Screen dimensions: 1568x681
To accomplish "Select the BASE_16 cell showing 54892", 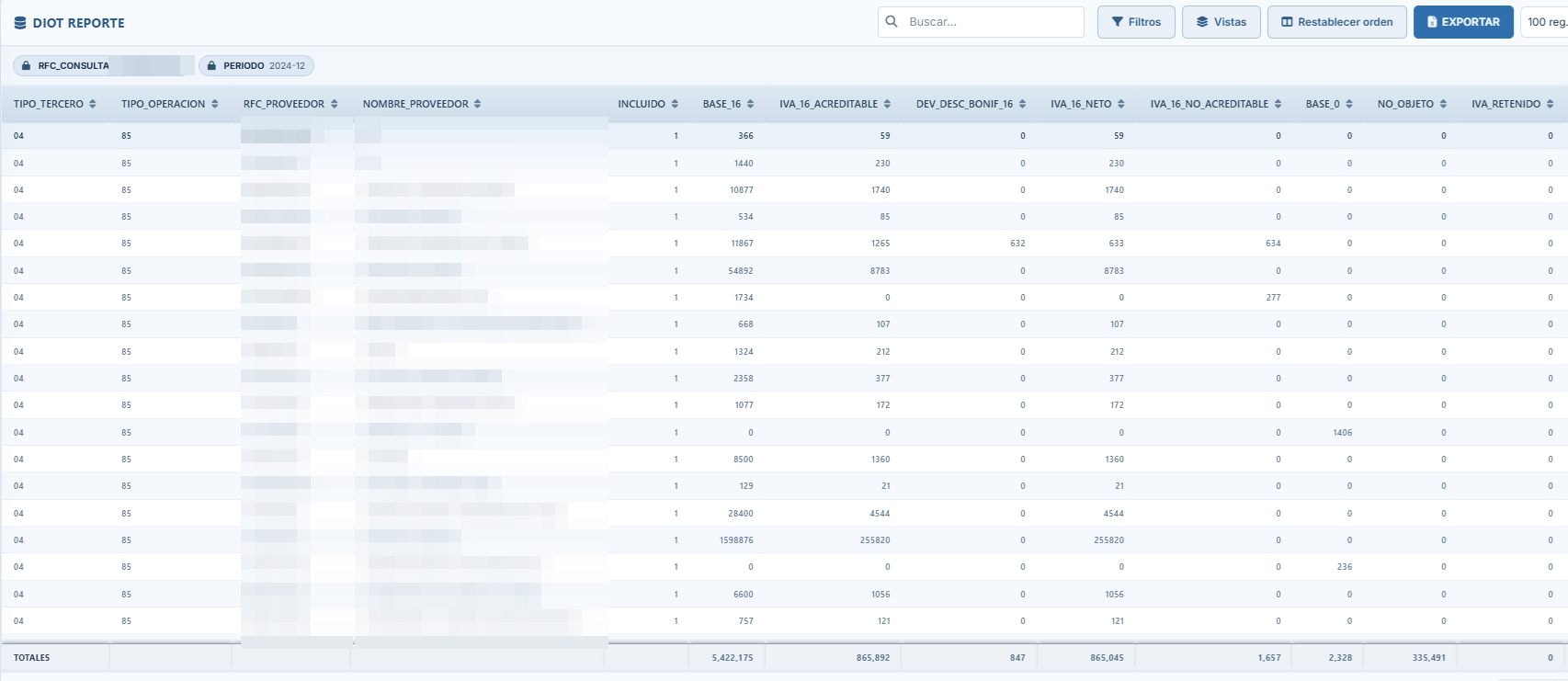I will 741,271.
